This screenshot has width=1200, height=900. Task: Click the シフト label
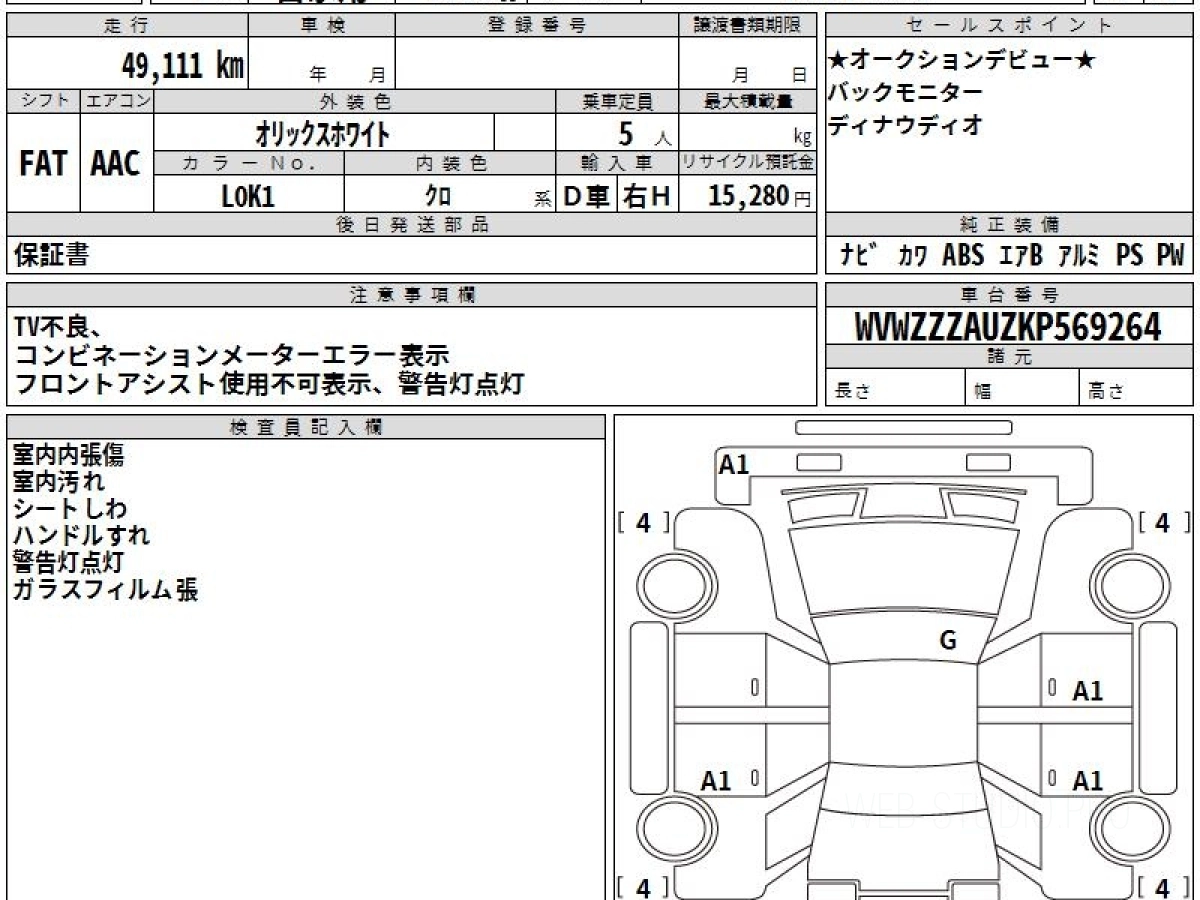[x=43, y=101]
